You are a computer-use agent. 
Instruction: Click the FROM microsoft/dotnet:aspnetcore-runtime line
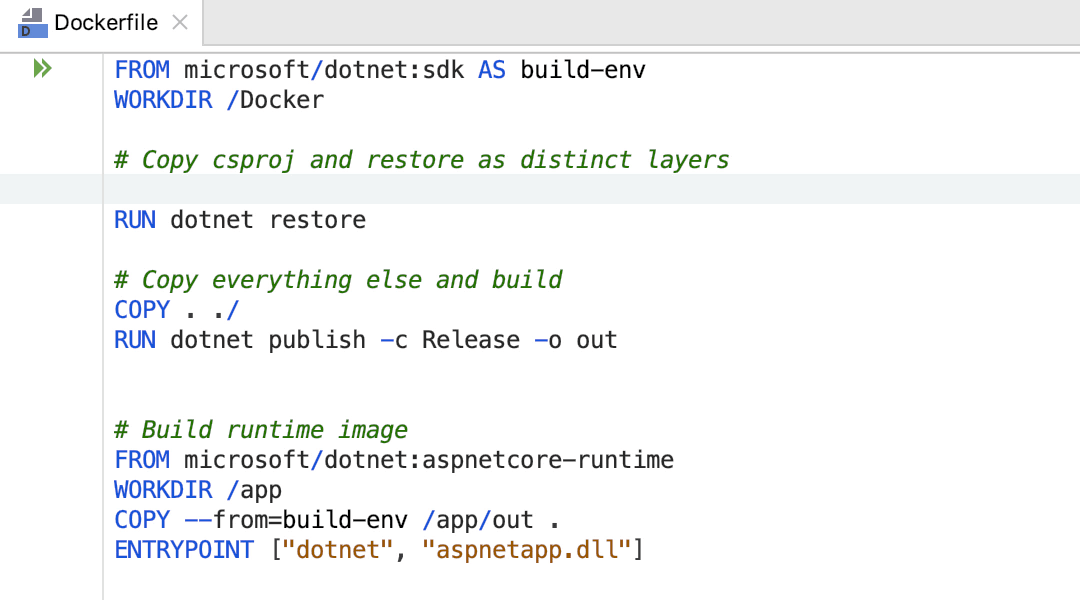tap(390, 460)
